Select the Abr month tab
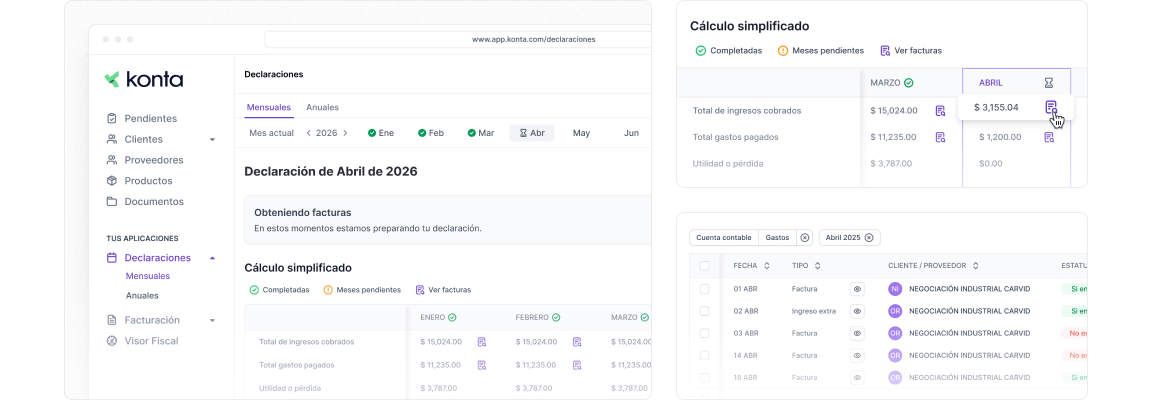 pyautogui.click(x=532, y=133)
